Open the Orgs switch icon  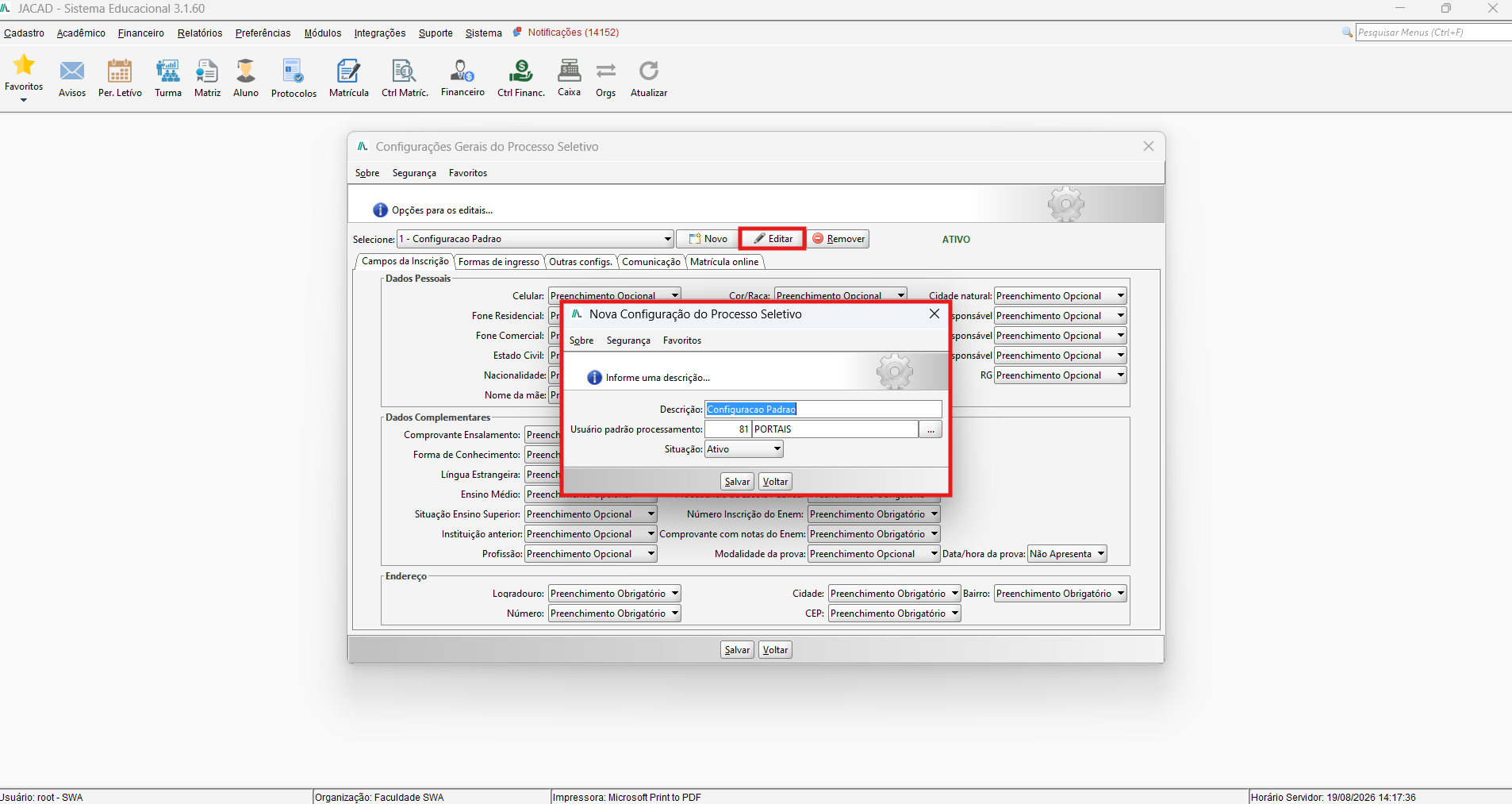pyautogui.click(x=606, y=71)
